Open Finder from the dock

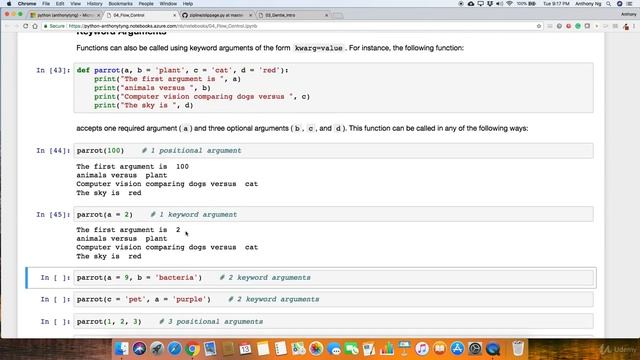coord(121,349)
